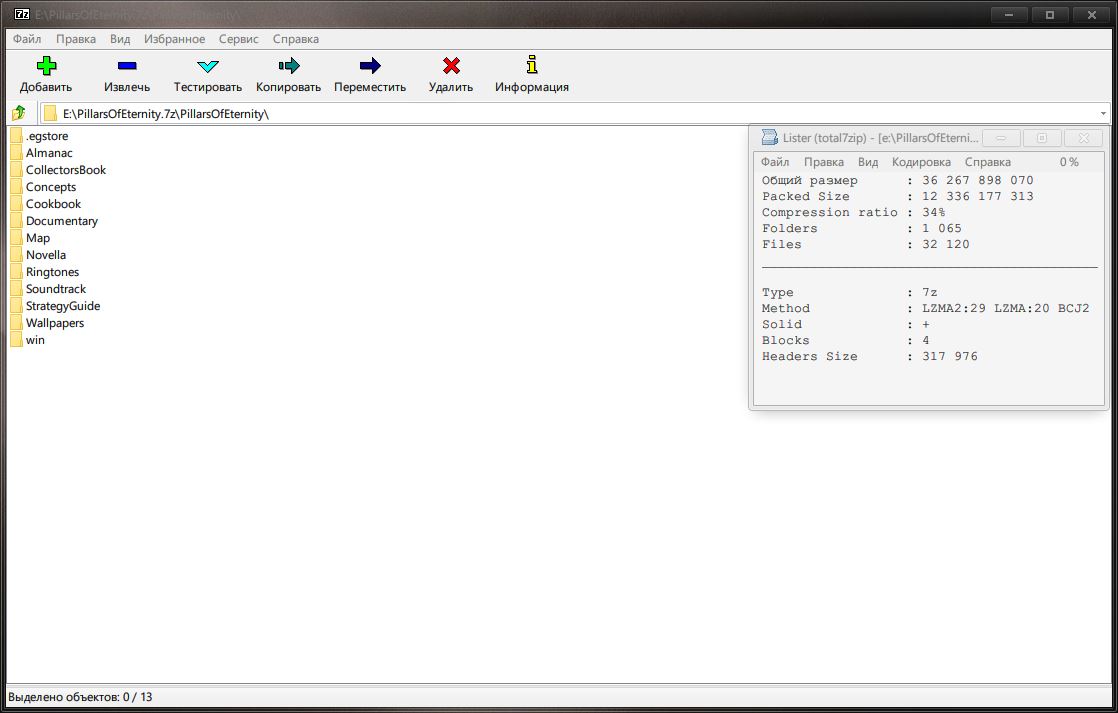Viewport: 1118px width, 713px height.
Task: Click the Move (Переместить) blue arrow icon
Action: 370,66
